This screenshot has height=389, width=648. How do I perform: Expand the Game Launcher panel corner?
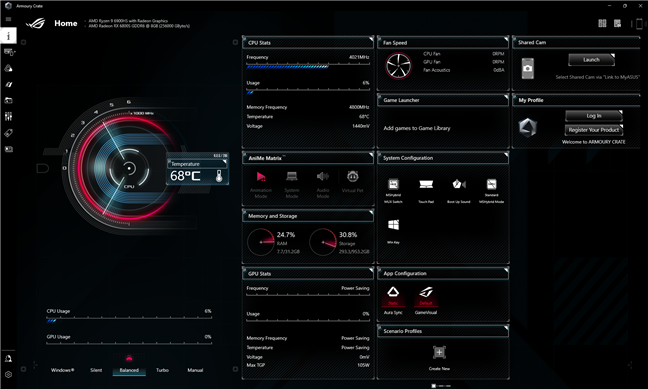pos(506,97)
